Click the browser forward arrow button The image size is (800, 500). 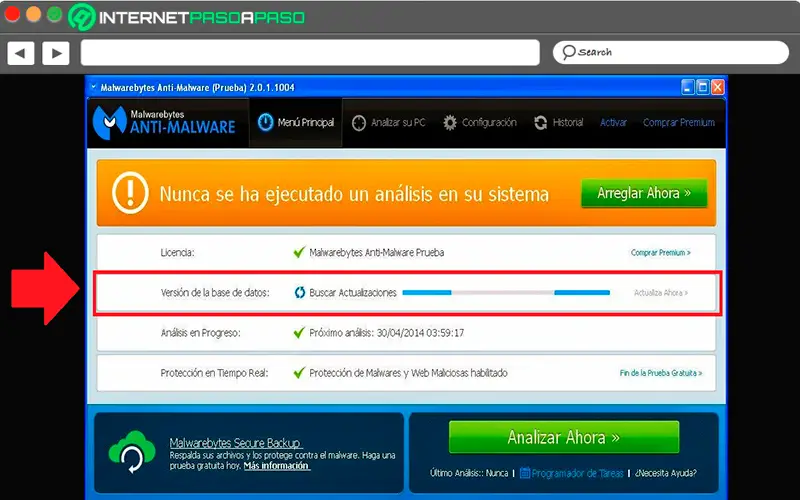pos(56,53)
